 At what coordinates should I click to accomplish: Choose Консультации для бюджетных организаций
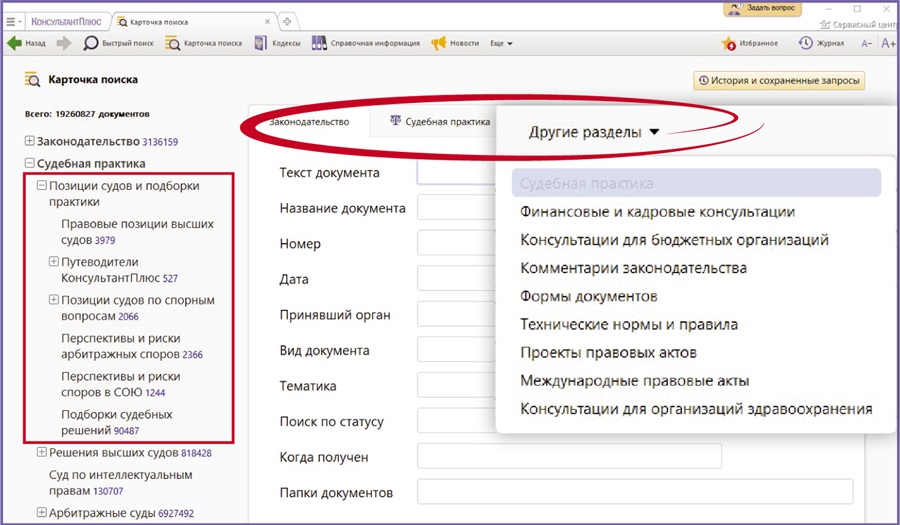(x=674, y=240)
